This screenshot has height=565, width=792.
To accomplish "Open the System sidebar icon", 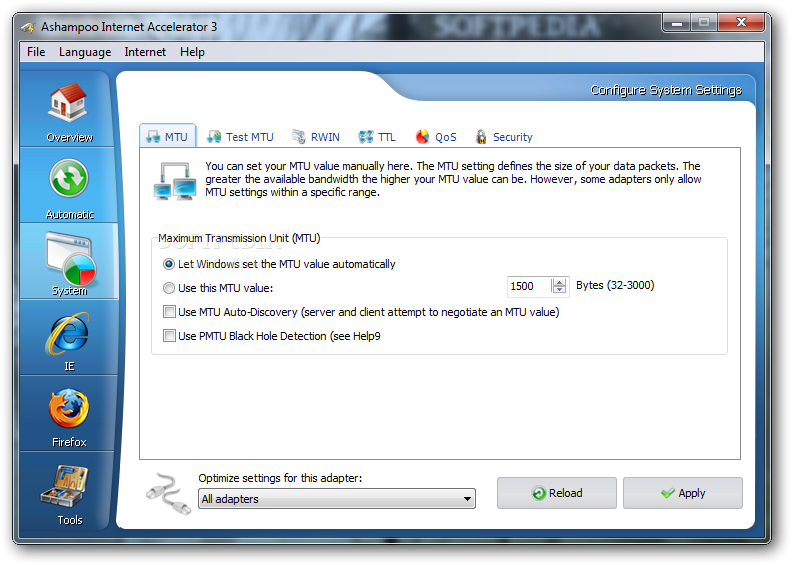I will tap(70, 259).
